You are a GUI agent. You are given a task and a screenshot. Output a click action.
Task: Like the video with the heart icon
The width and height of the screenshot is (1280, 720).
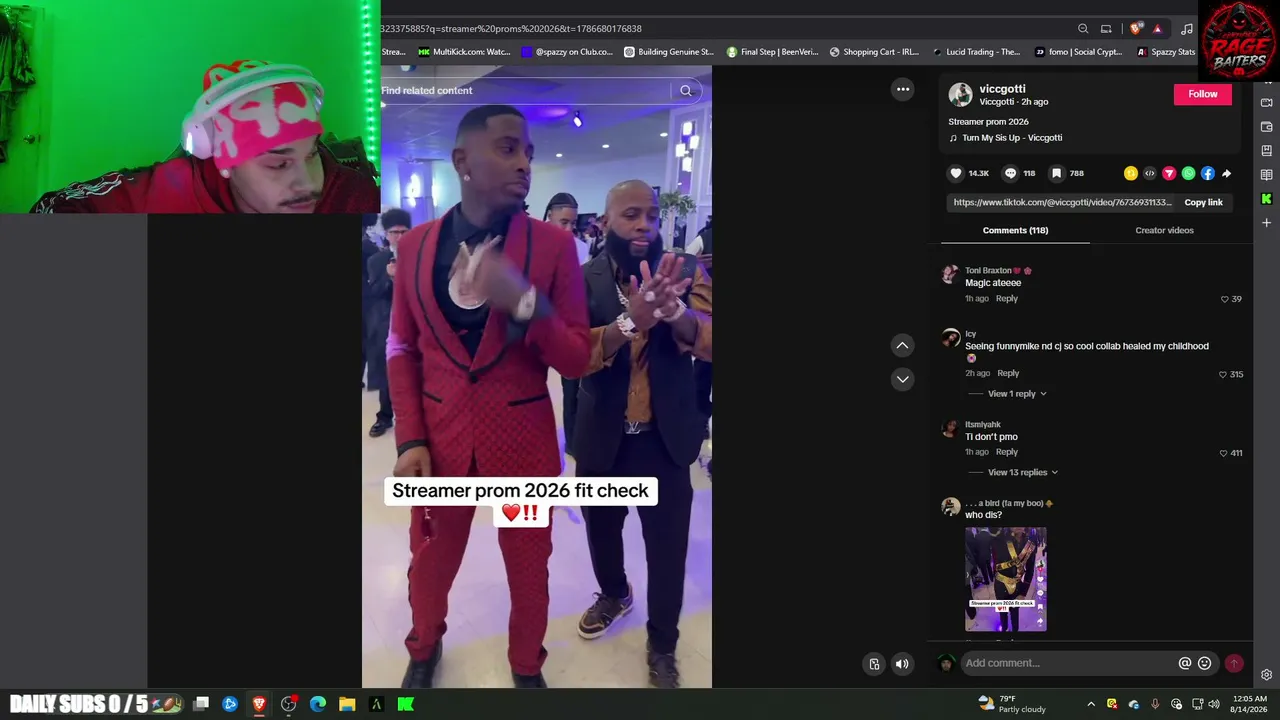point(956,173)
